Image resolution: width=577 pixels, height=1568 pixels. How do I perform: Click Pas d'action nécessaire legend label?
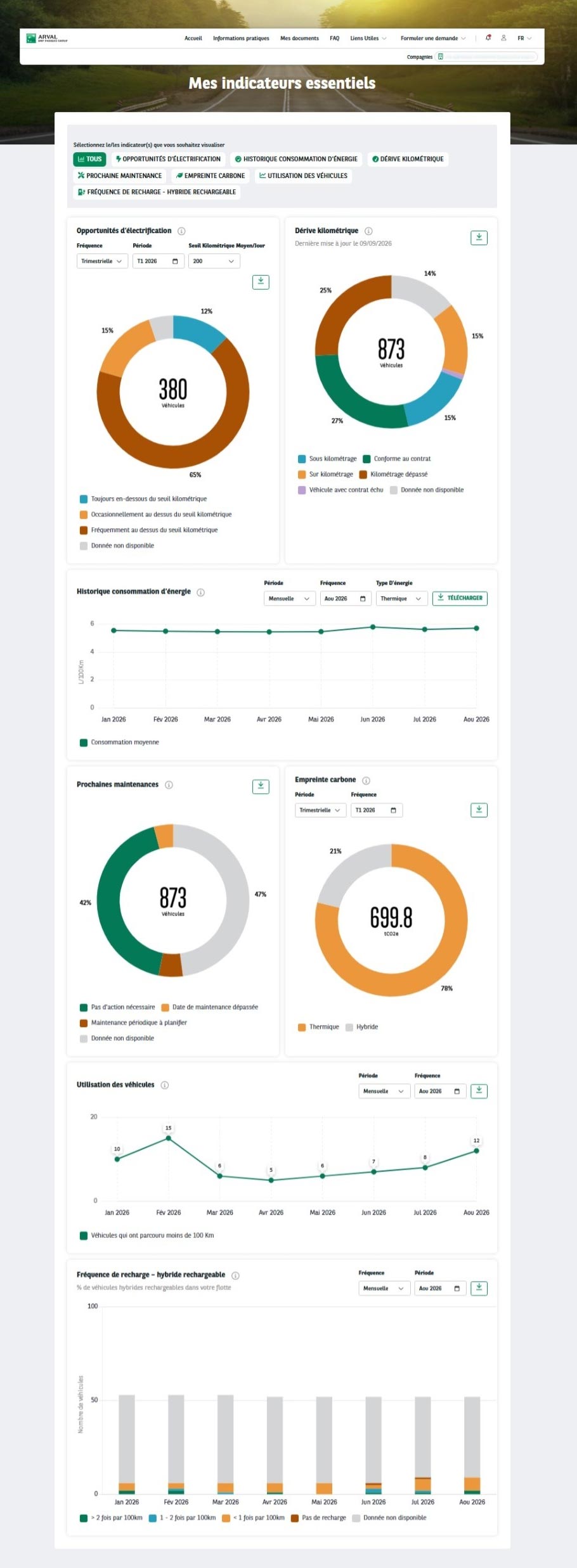[123, 1007]
